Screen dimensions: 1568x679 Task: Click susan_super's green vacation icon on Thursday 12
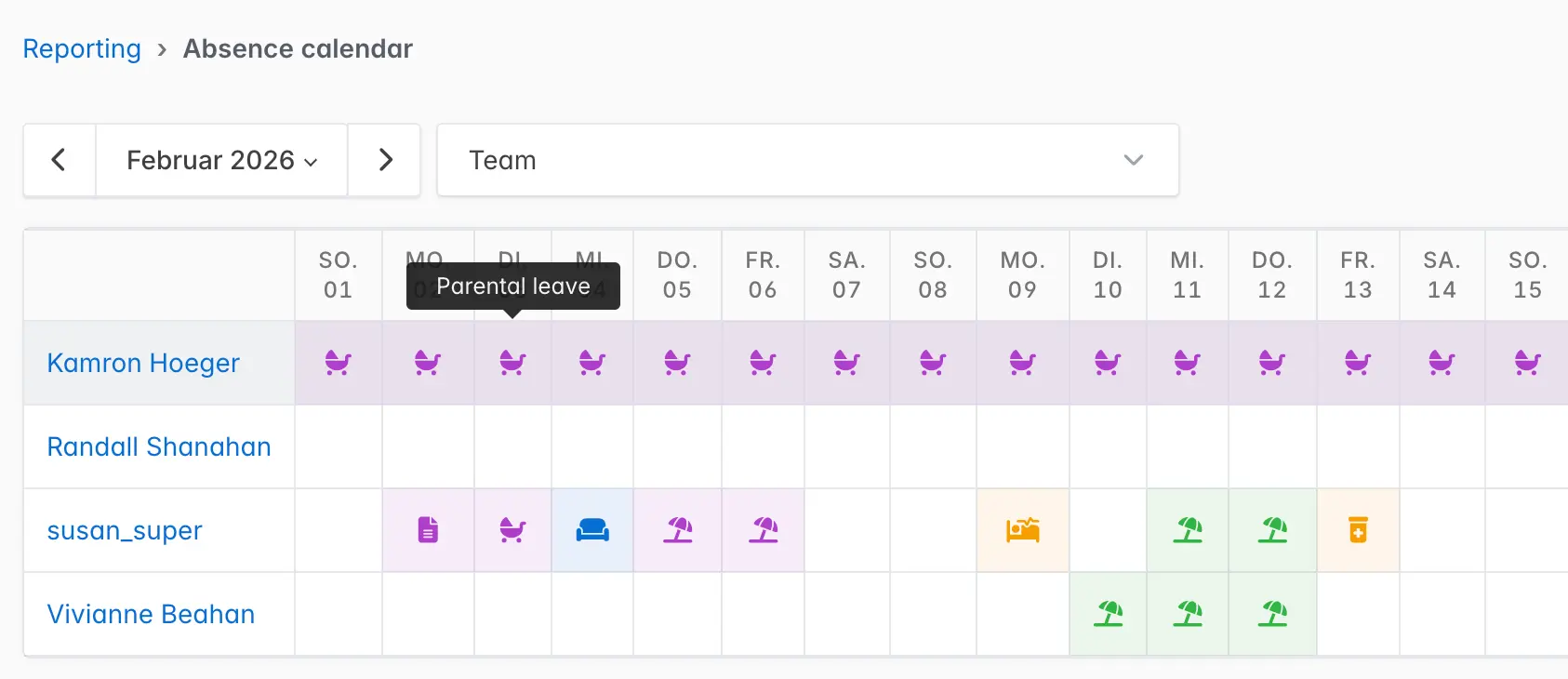1272,530
